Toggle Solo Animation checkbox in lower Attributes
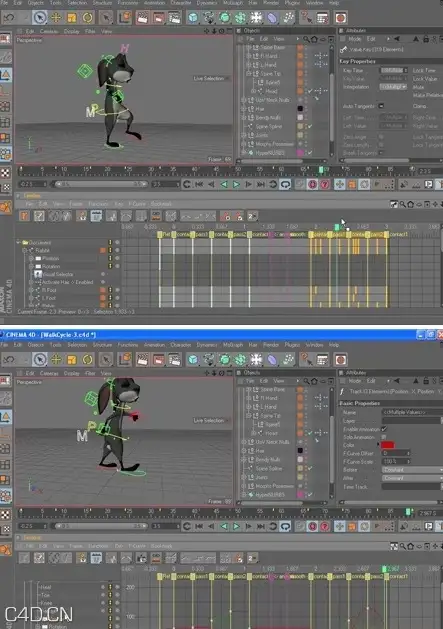443x629 pixels. (384, 437)
